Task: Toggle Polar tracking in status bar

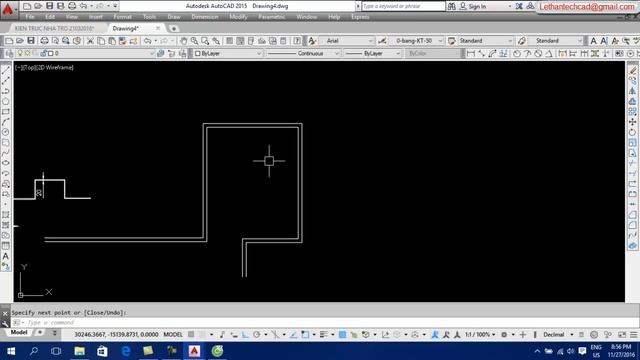Action: (256, 335)
